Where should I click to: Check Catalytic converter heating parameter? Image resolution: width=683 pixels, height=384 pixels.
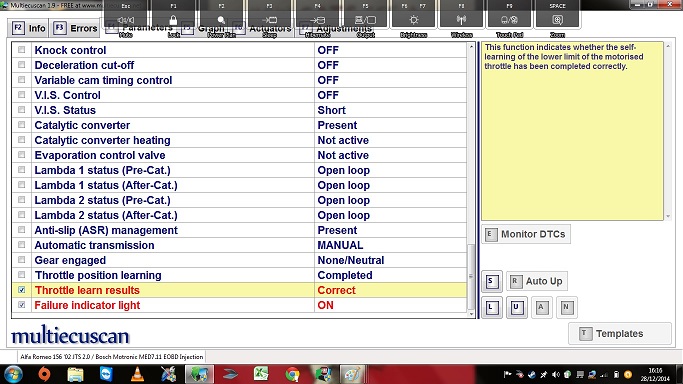point(21,140)
